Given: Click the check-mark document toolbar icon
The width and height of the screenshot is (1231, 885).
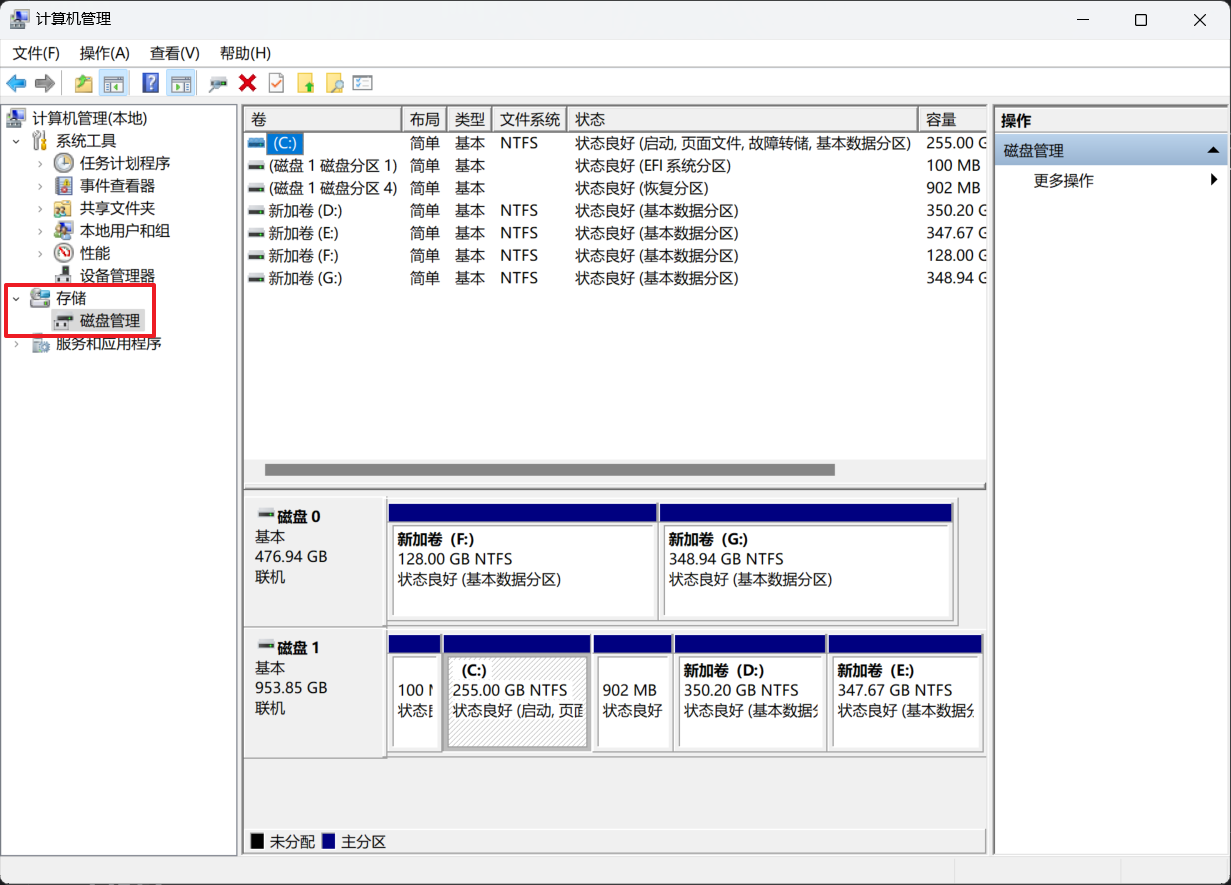Looking at the screenshot, I should (276, 83).
